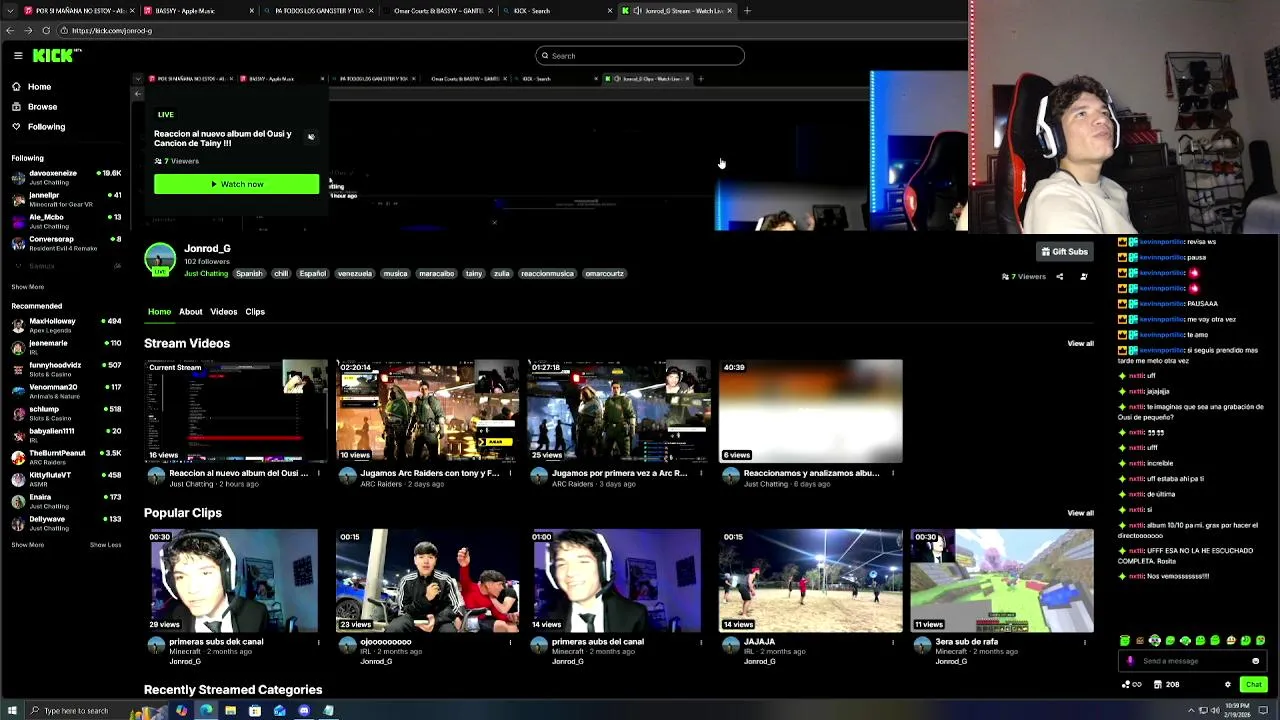Screen dimensions: 1280x720
Task: Open Jonrod_G profile avatar
Action: tap(160, 259)
